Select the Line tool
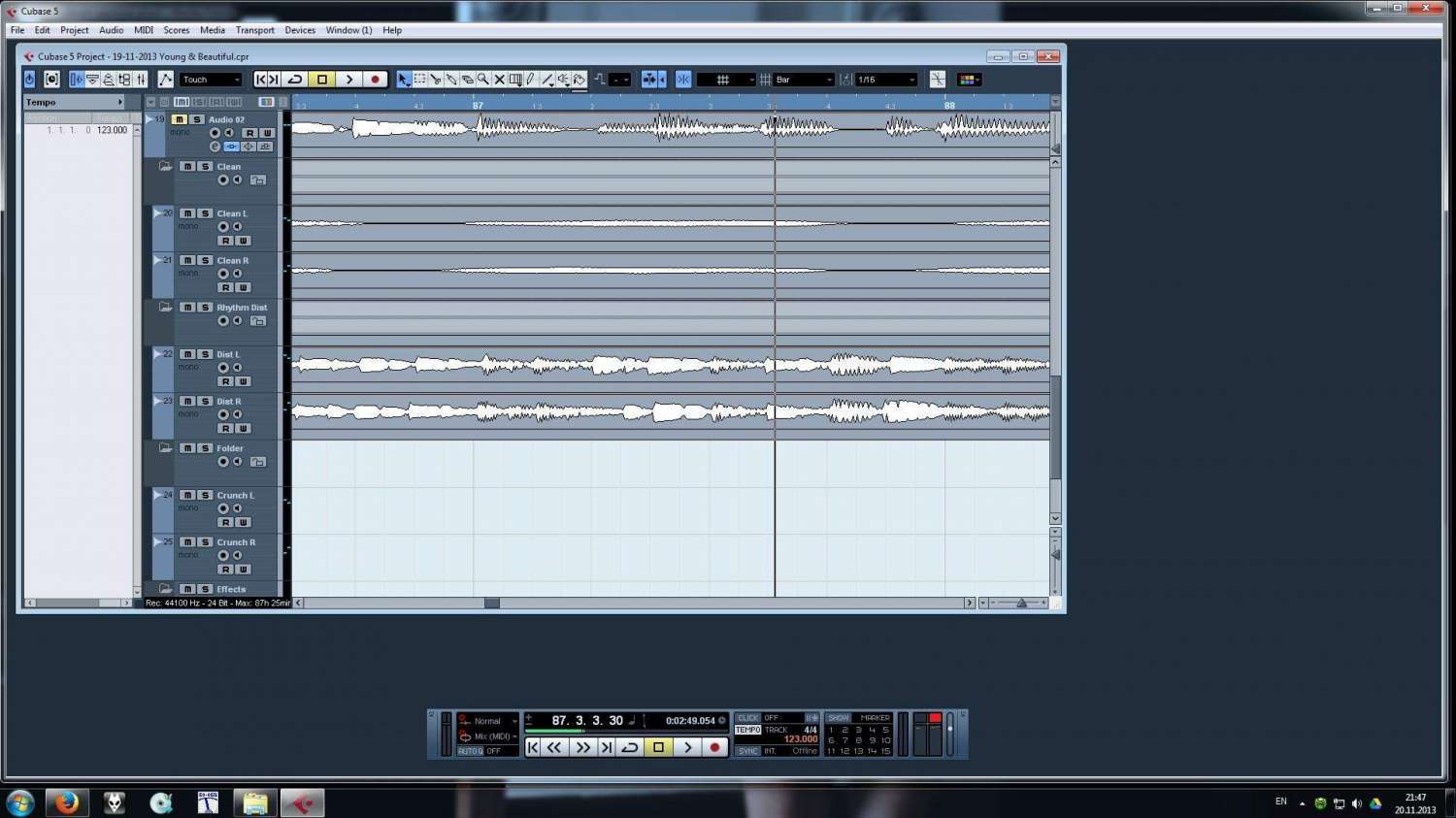The width and height of the screenshot is (1456, 818). tap(546, 80)
